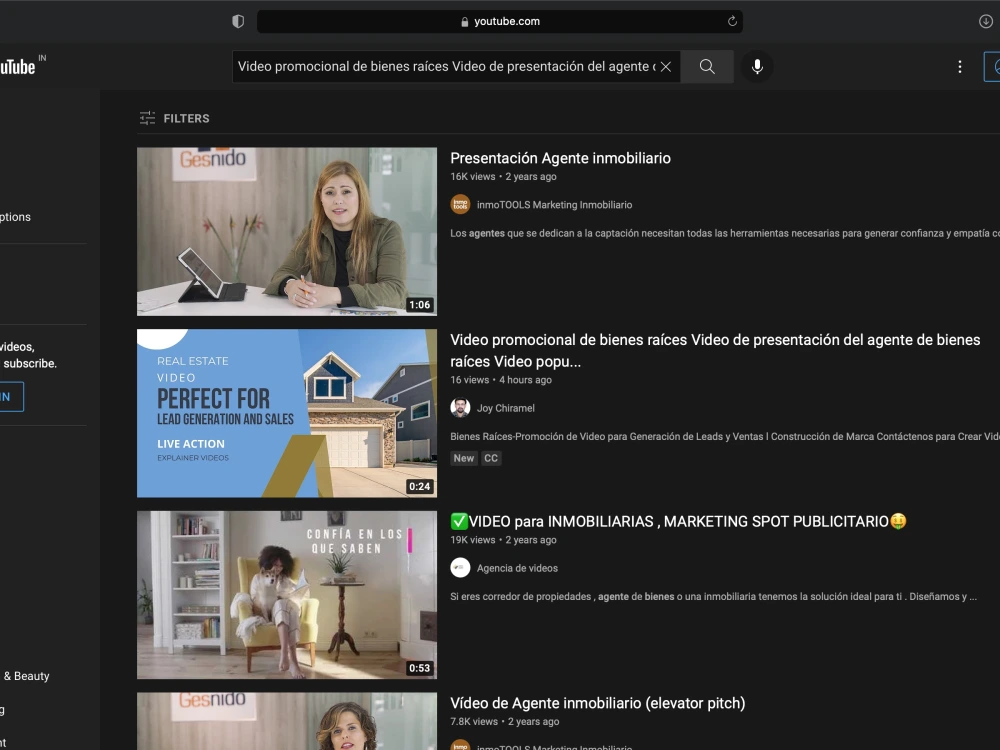Click the youtube.com address bar
The width and height of the screenshot is (1000, 750).
499,21
